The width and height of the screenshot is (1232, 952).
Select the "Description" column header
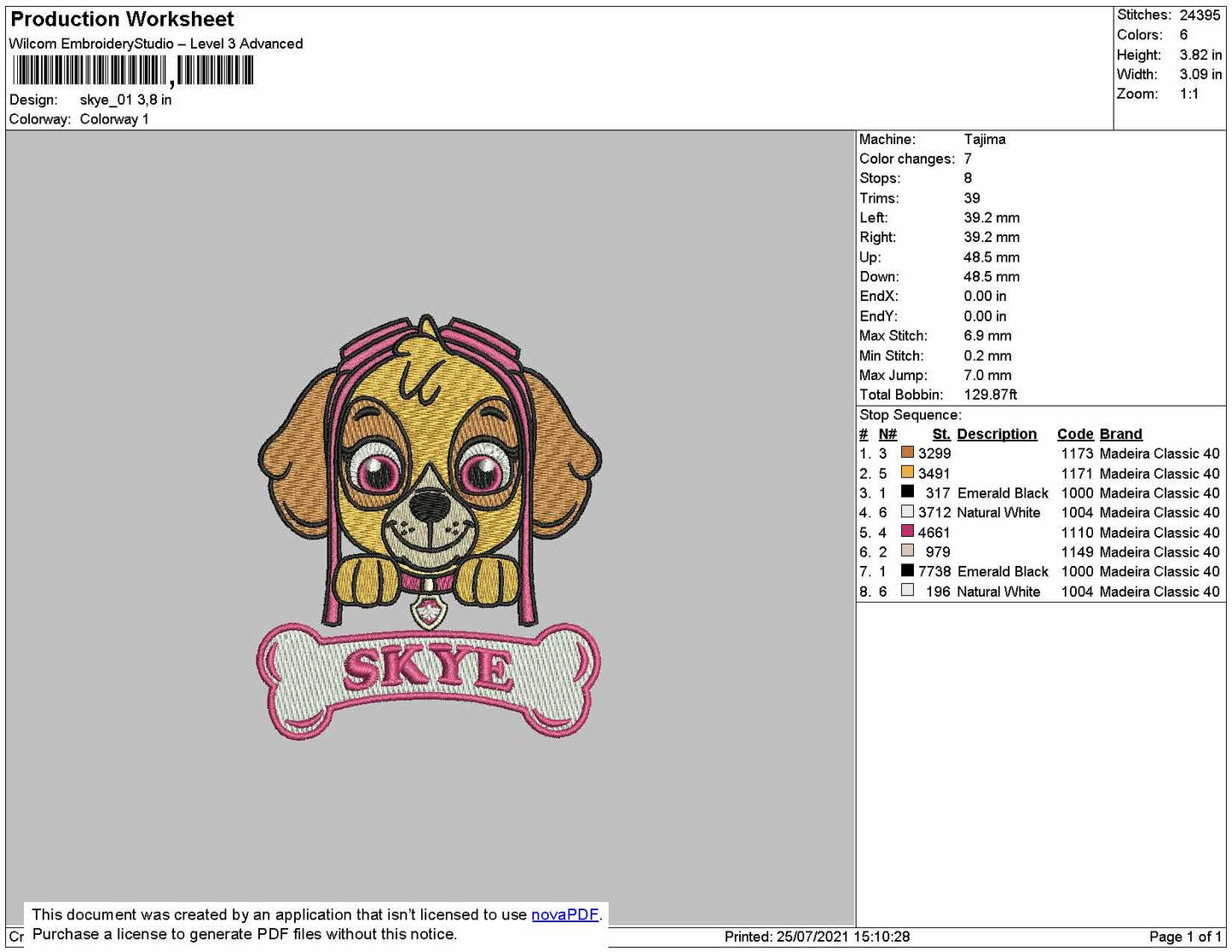click(x=997, y=434)
